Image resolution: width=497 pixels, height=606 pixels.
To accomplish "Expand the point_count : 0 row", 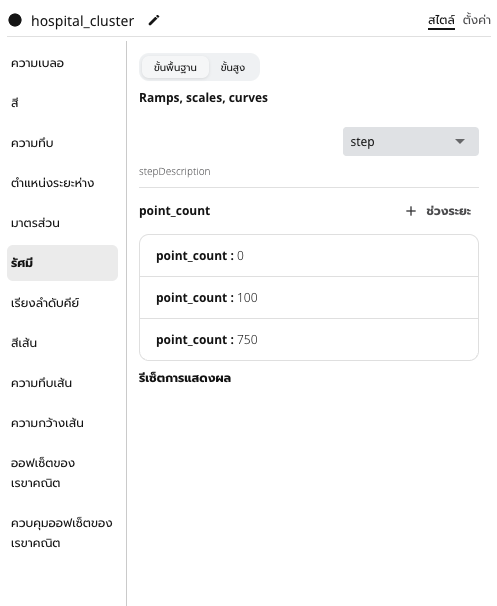I will pos(309,255).
